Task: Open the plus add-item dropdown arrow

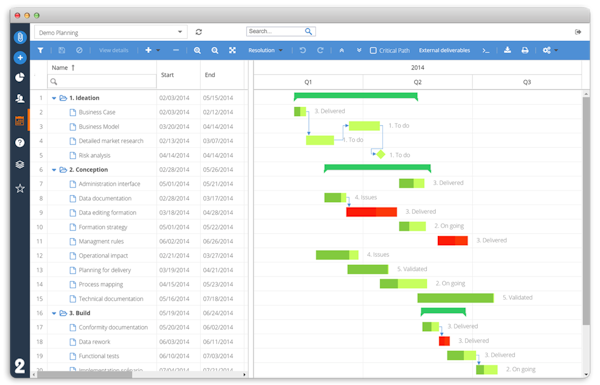Action: point(158,51)
